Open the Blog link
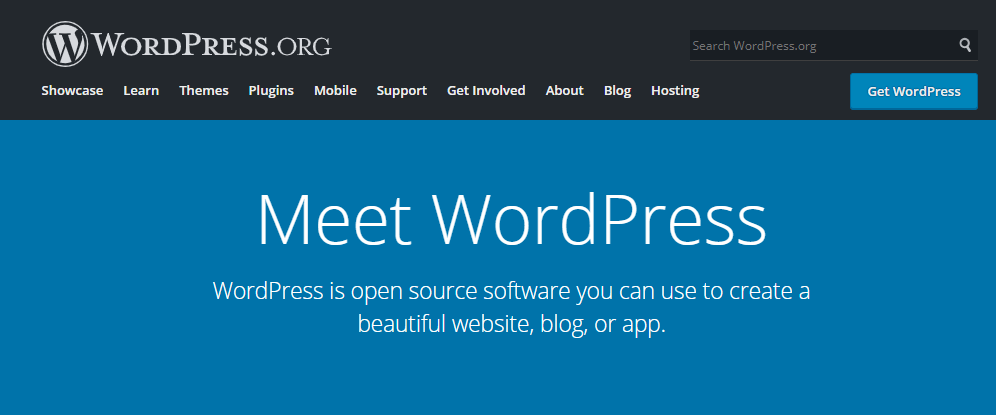The image size is (996, 415). click(x=617, y=91)
